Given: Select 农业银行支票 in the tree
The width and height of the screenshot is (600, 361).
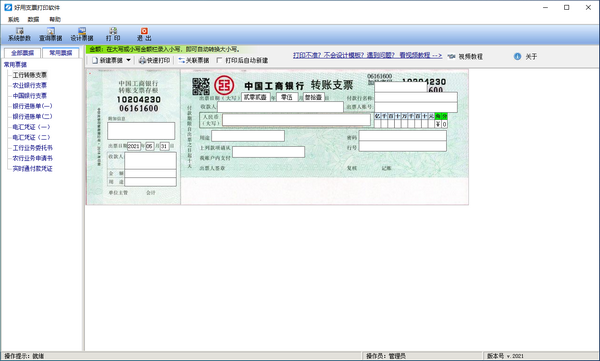Looking at the screenshot, I should coord(30,85).
